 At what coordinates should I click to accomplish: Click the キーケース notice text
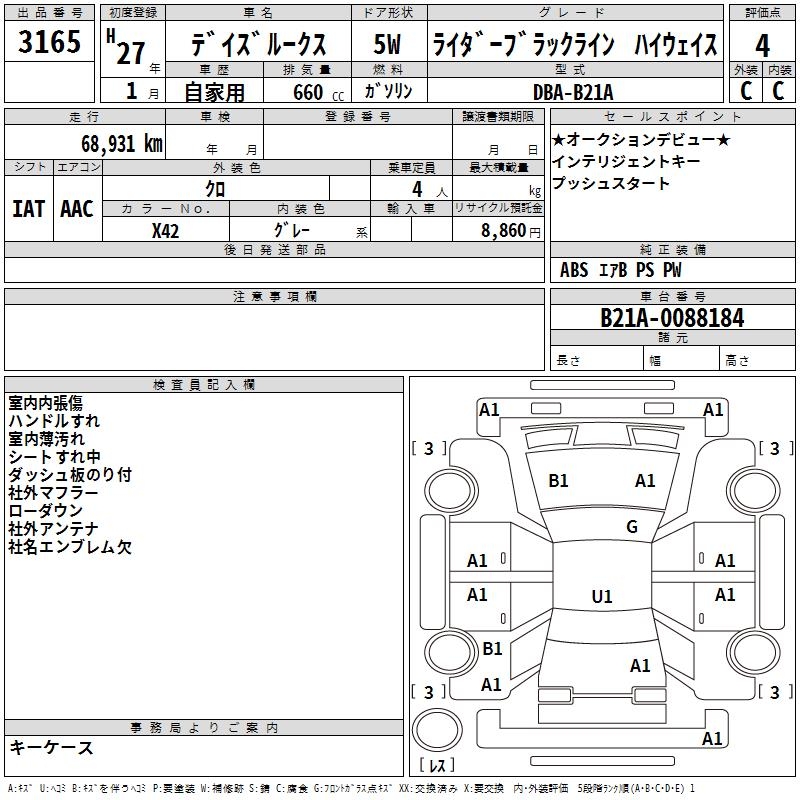click(51, 747)
